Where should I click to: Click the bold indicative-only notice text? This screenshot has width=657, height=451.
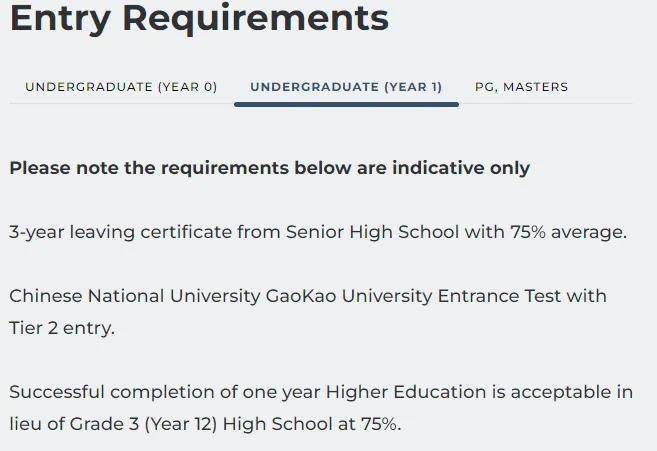[x=269, y=168]
